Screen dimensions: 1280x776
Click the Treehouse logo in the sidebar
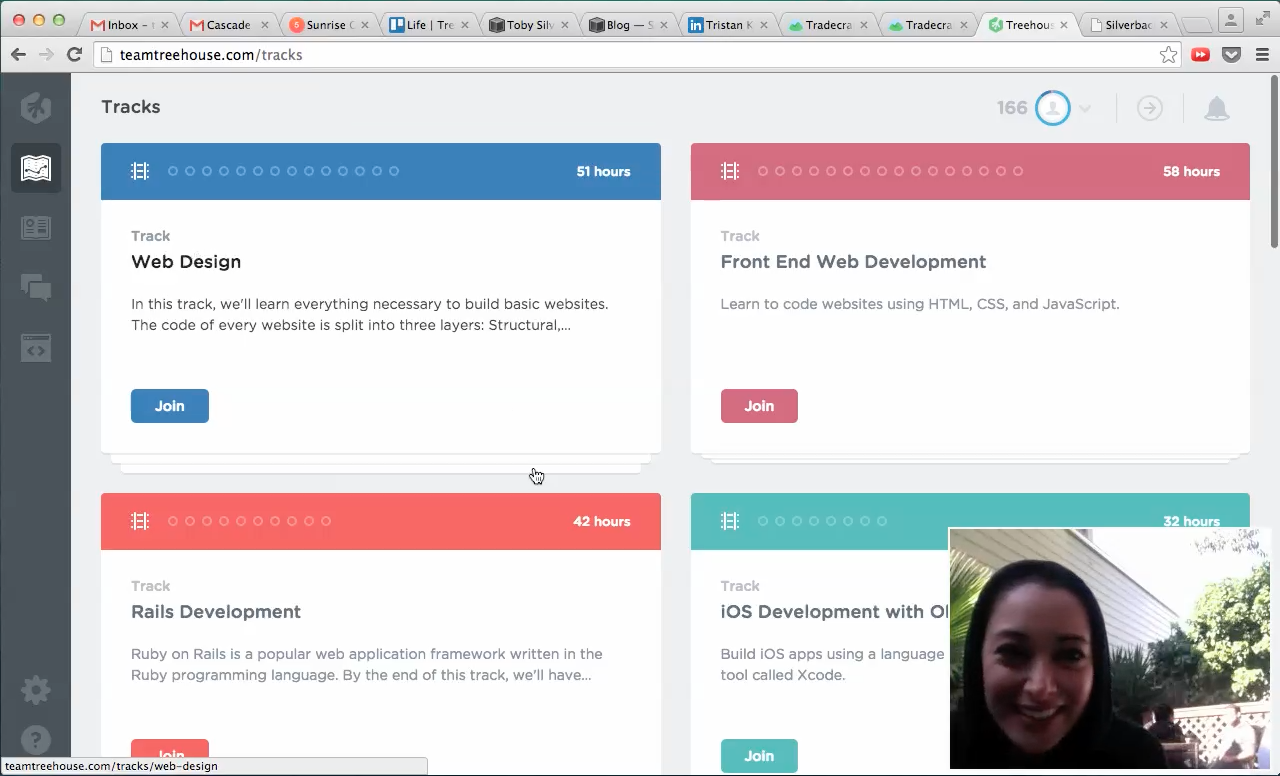coord(36,107)
